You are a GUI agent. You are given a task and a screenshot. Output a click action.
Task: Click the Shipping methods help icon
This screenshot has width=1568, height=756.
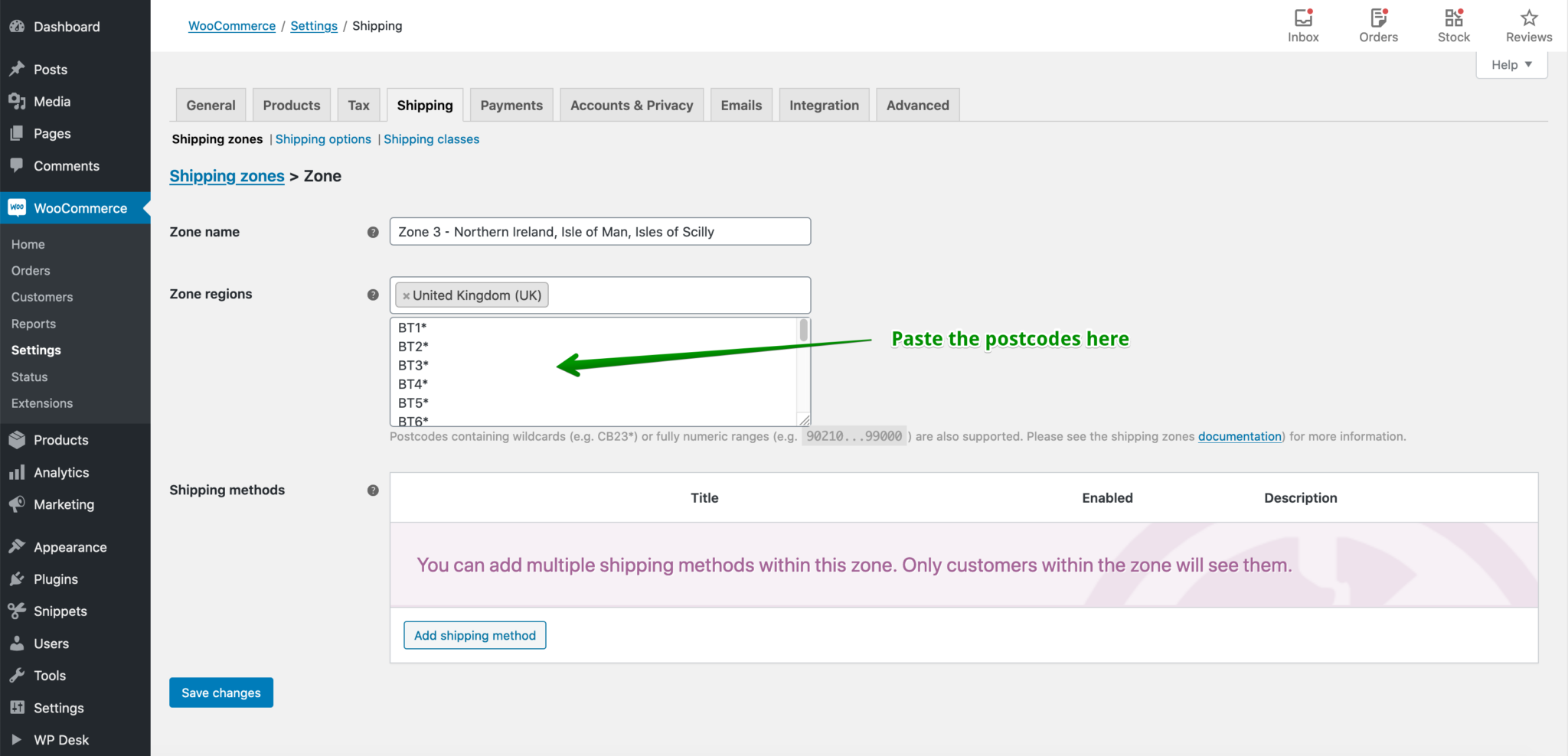(x=373, y=490)
